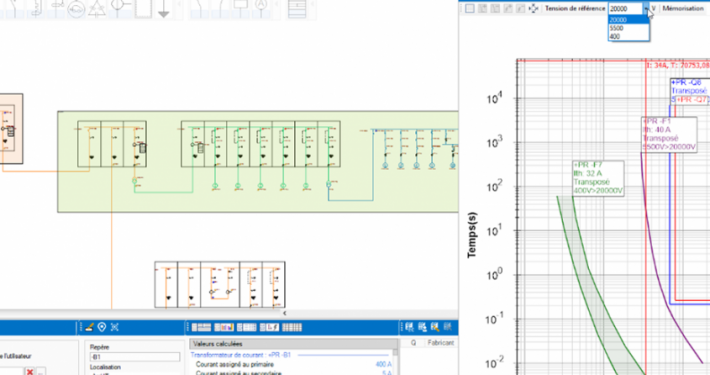710x375 pixels.
Task: Select the ground arrow symbol in the top palette
Action: tap(164, 9)
